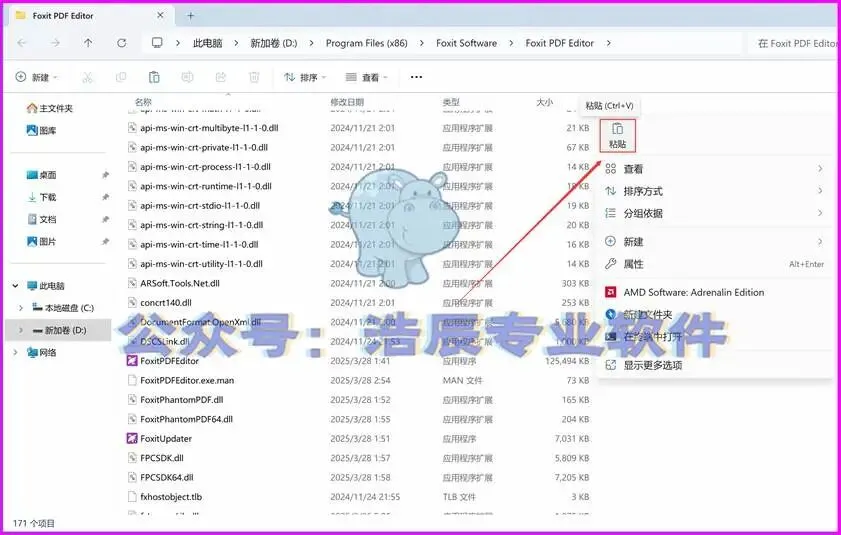Click the Paste icon in context menu

(x=617, y=135)
